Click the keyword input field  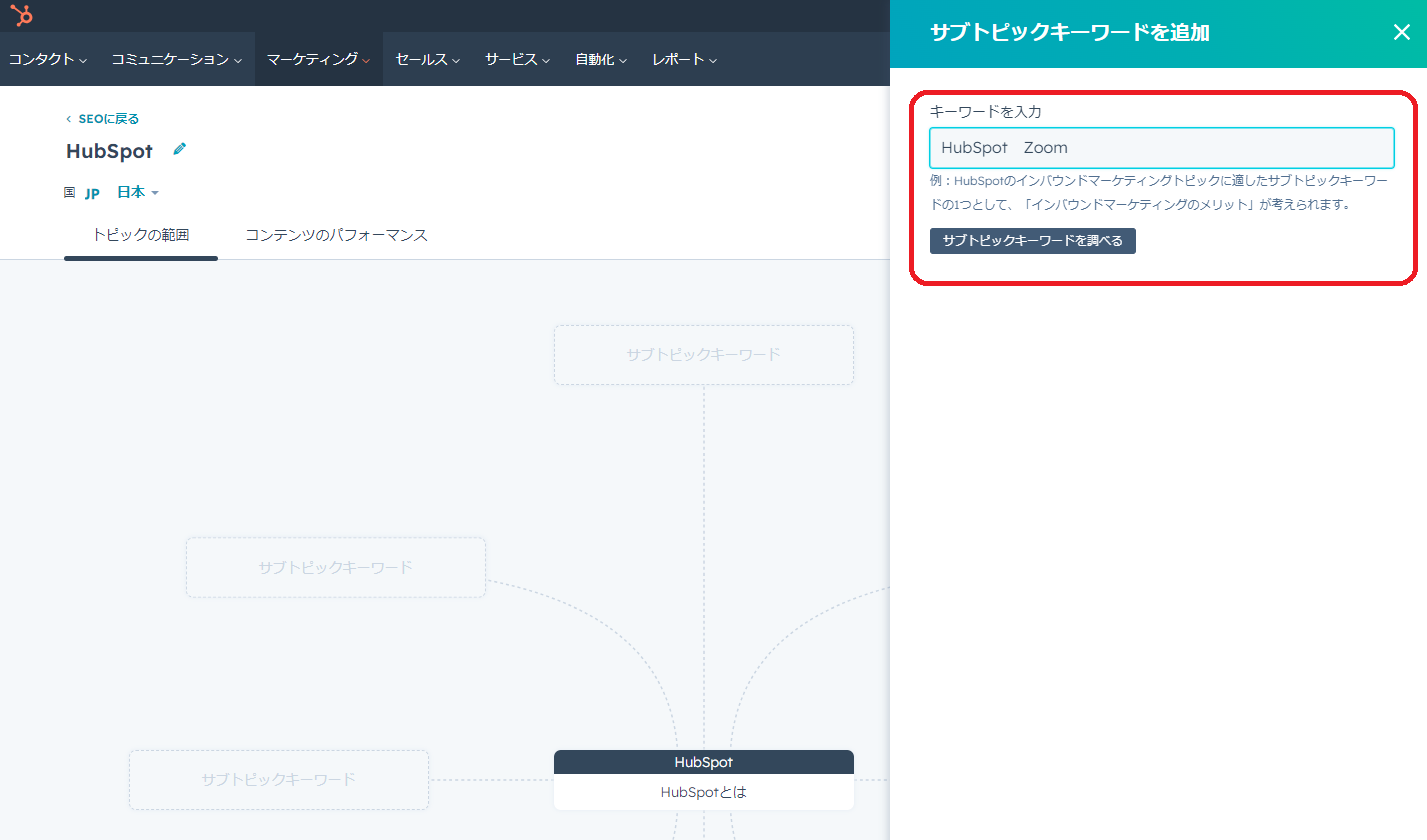click(1161, 148)
